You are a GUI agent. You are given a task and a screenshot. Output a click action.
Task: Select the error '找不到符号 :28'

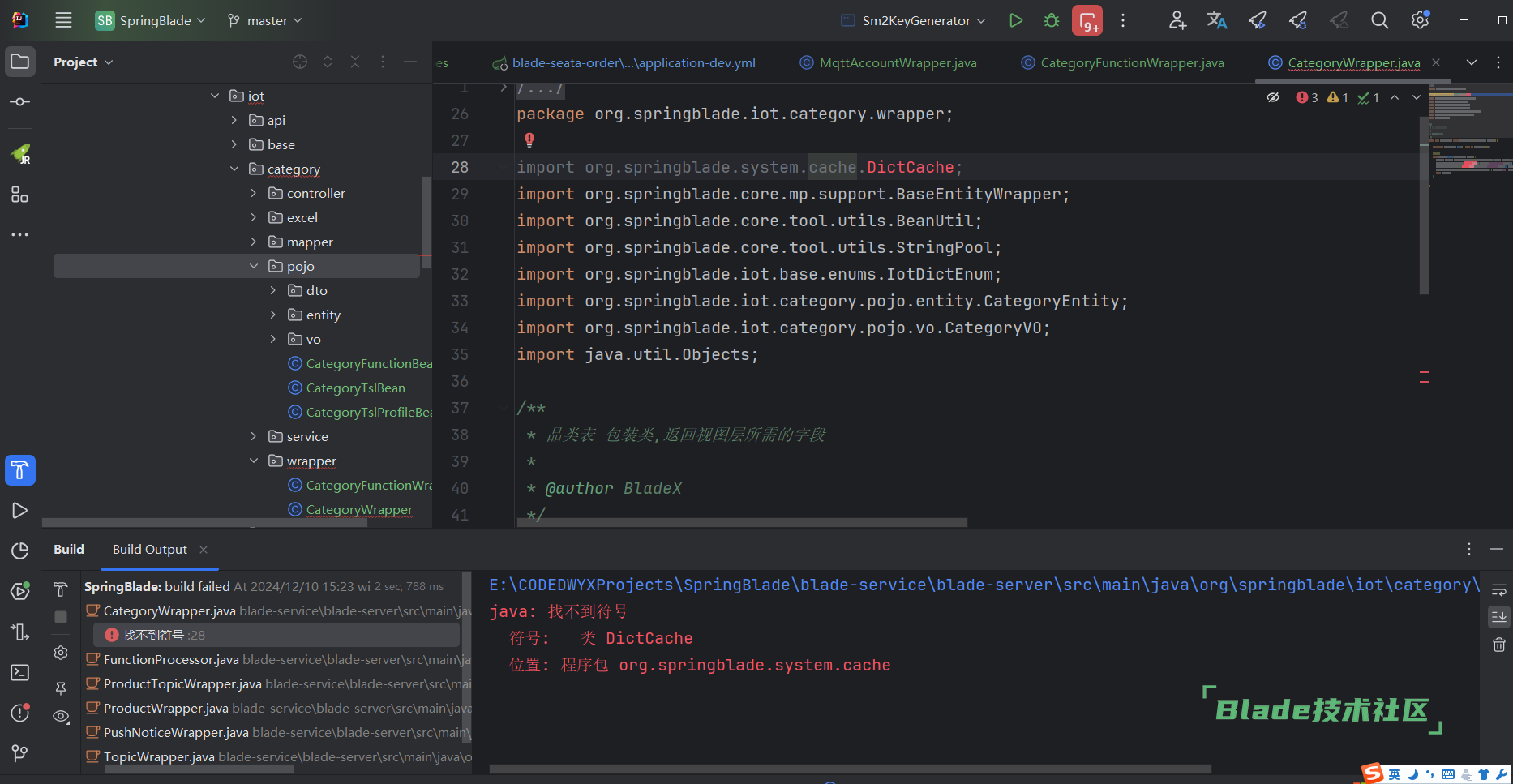pyautogui.click(x=276, y=635)
